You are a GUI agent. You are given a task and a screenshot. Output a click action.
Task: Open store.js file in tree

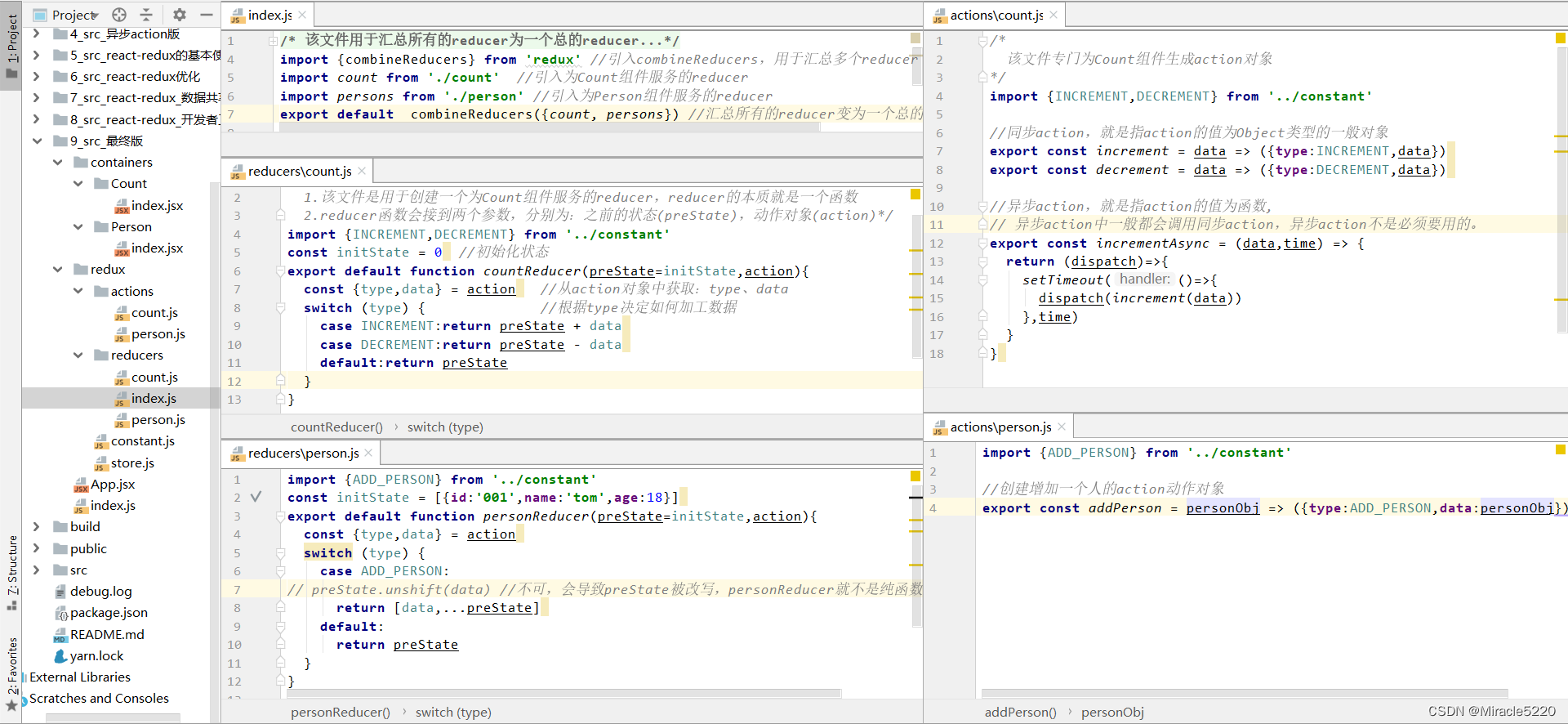132,463
